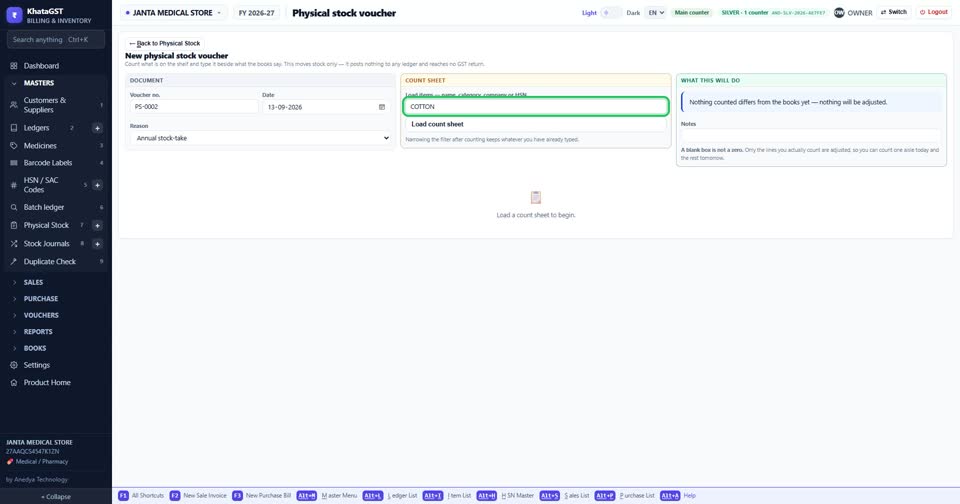Collapse the MASTERS section

tap(56, 83)
